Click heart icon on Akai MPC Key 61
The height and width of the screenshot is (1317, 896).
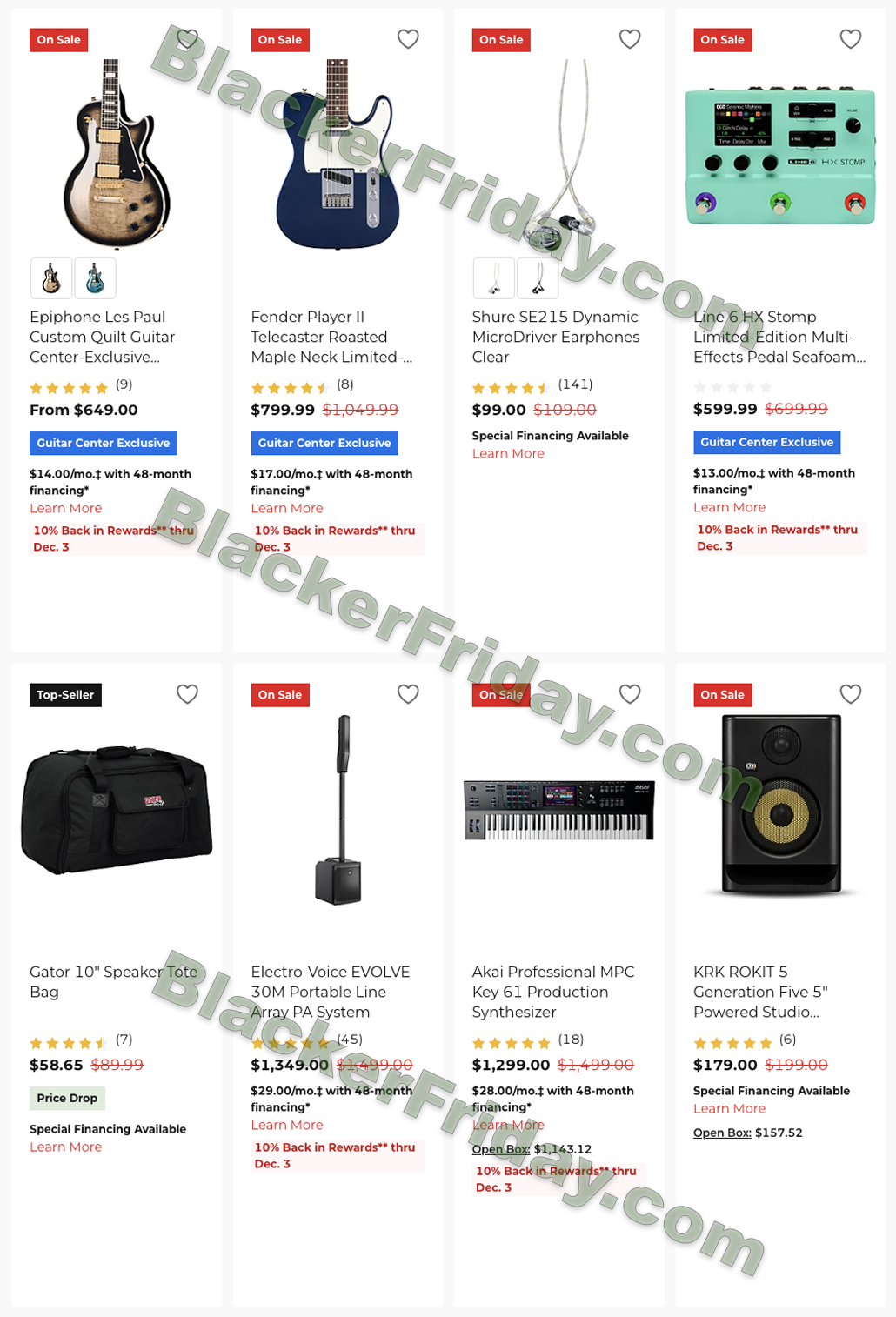[630, 694]
